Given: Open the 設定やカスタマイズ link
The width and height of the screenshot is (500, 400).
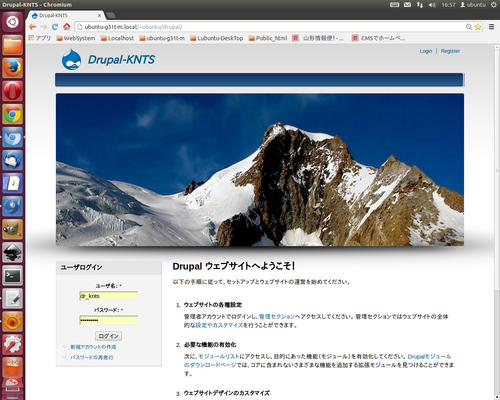Looking at the screenshot, I should coord(219,325).
